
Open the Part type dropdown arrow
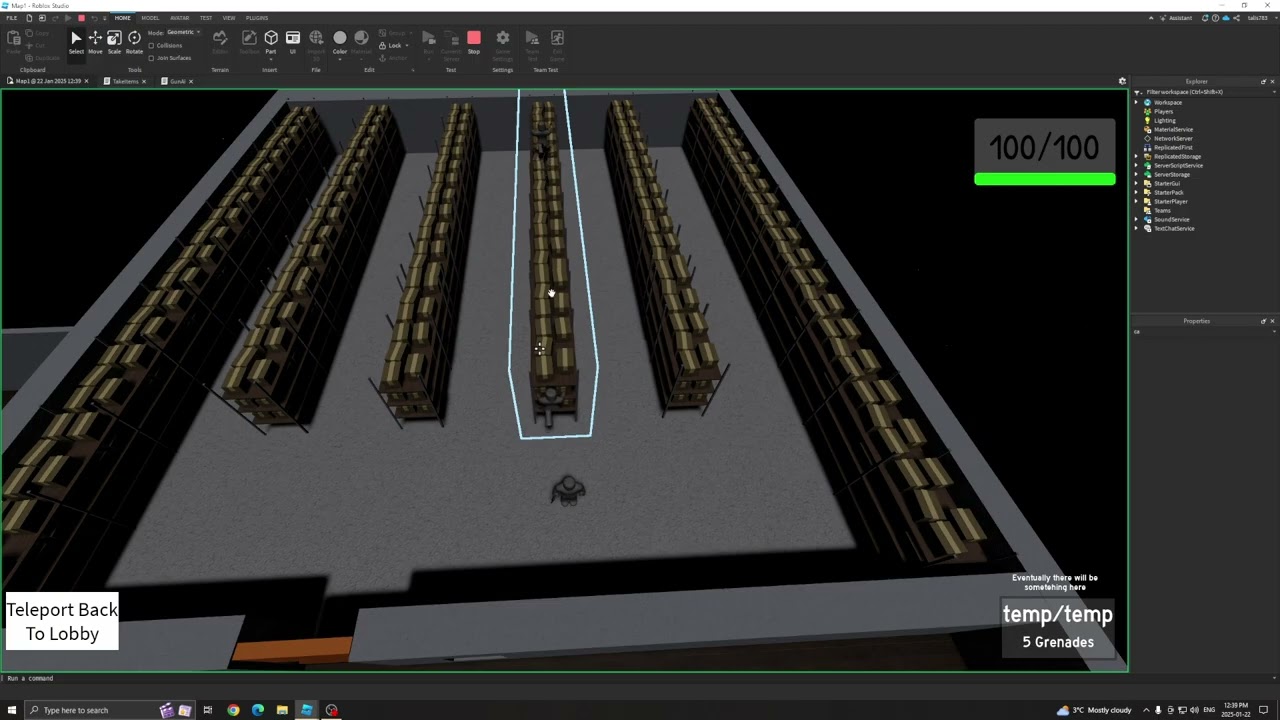tap(271, 58)
